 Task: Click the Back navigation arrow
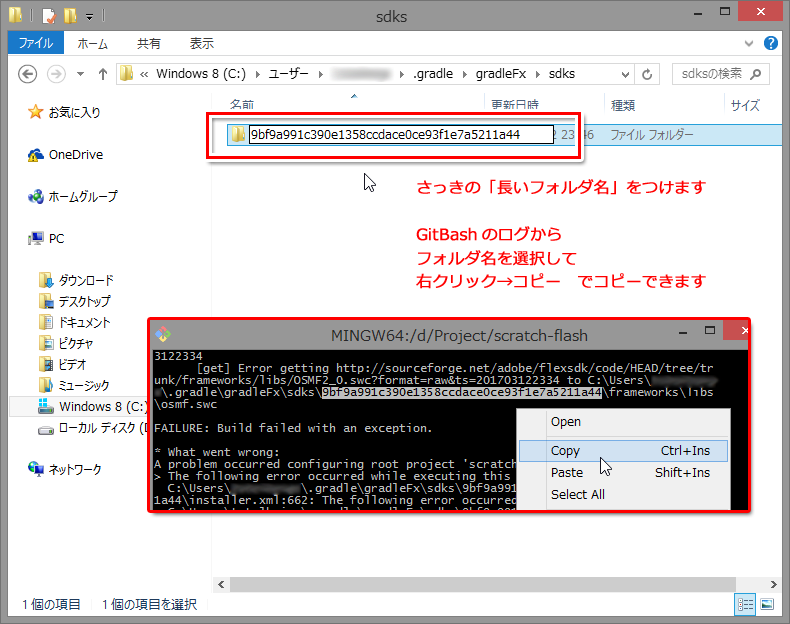click(x=28, y=75)
